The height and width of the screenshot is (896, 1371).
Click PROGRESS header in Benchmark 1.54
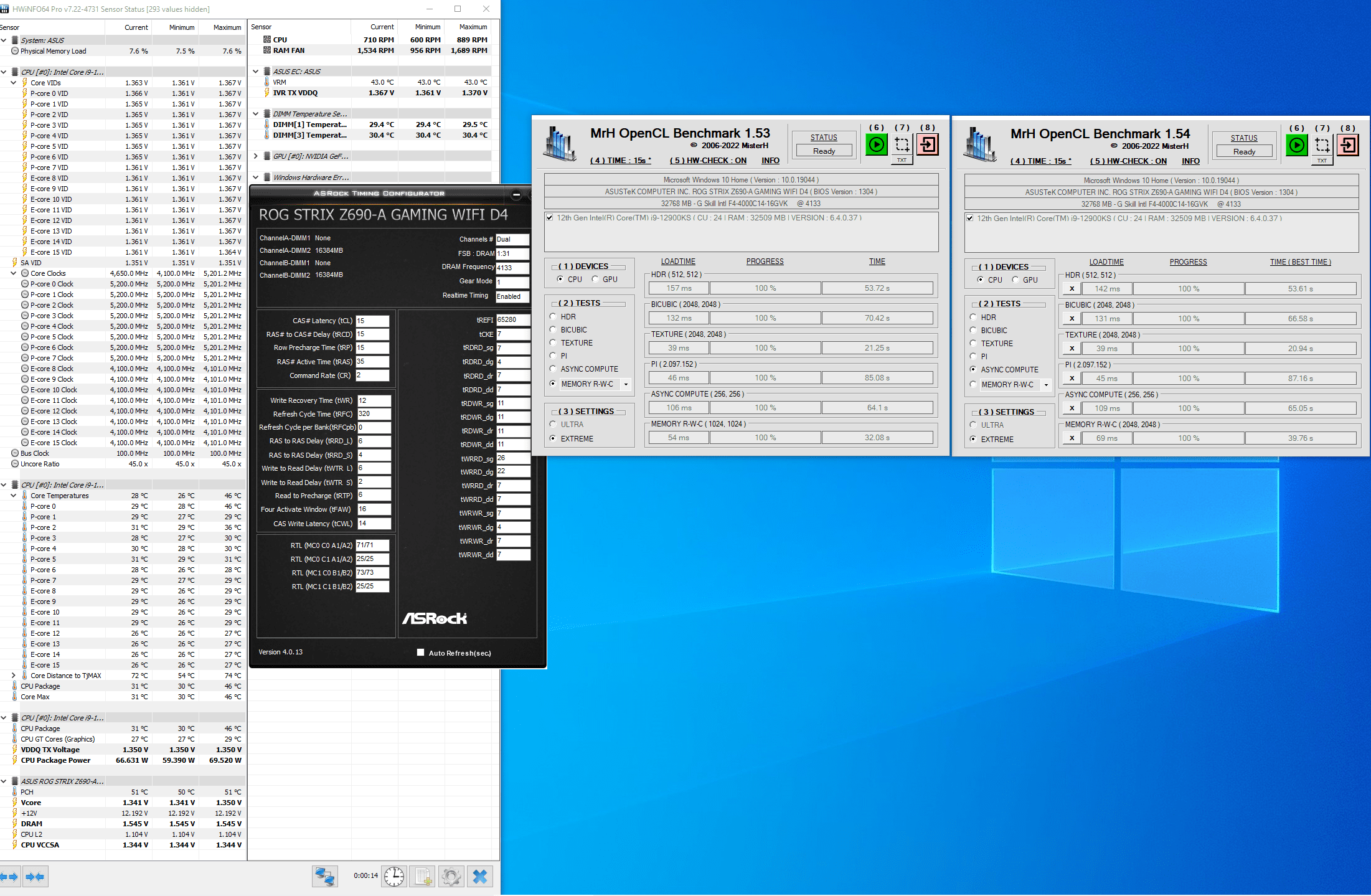click(1188, 262)
